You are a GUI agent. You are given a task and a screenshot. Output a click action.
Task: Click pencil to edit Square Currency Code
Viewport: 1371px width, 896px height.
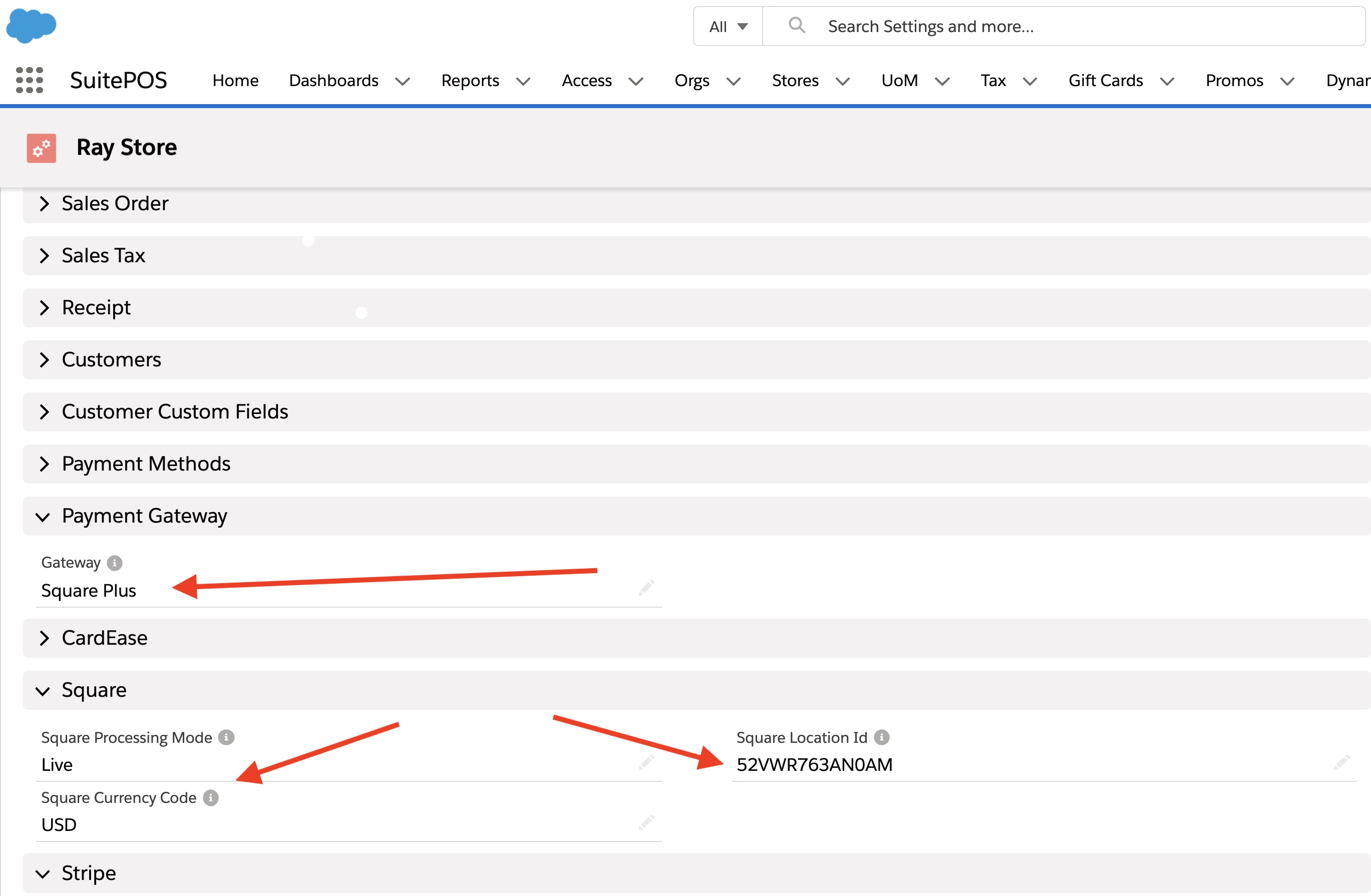click(x=646, y=822)
